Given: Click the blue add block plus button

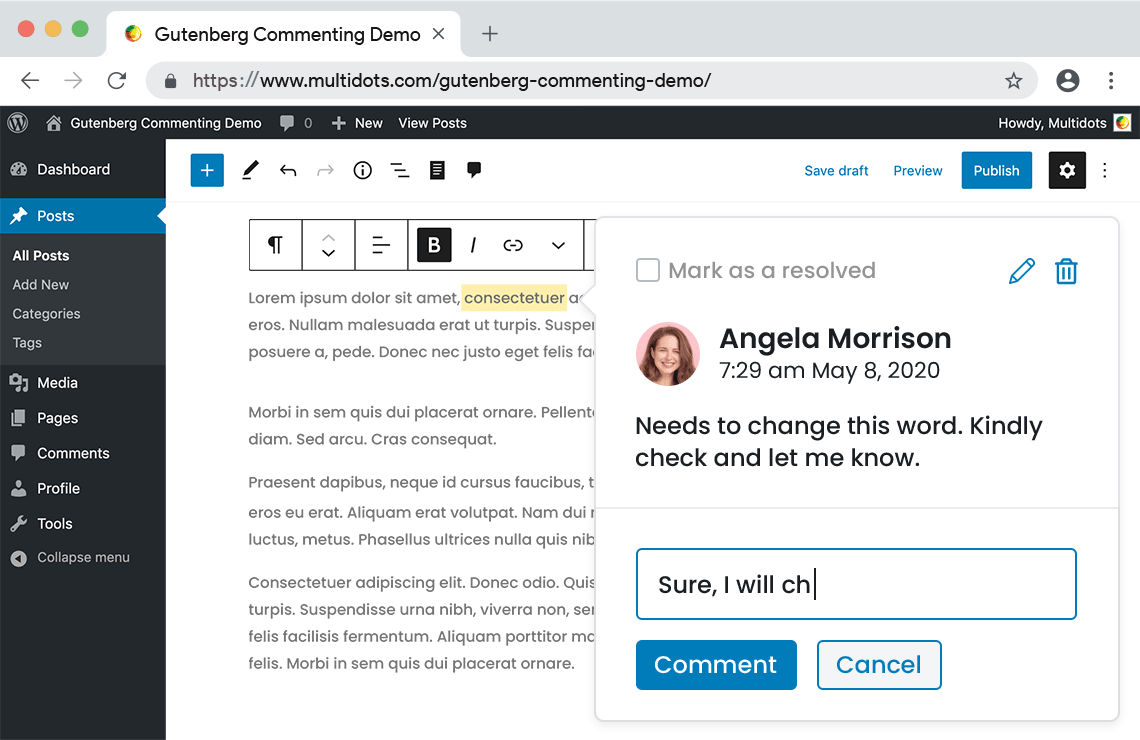Looking at the screenshot, I should coord(207,171).
